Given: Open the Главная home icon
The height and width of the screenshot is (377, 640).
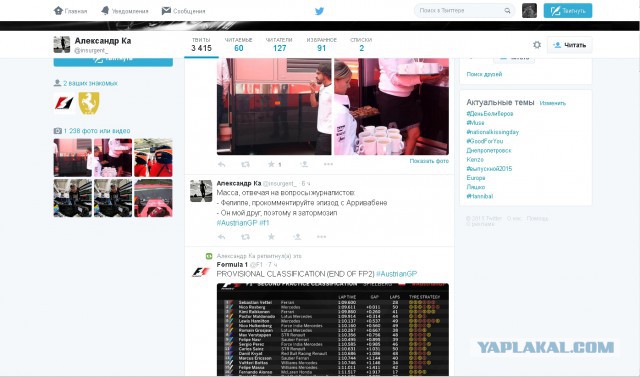Looking at the screenshot, I should tap(58, 11).
